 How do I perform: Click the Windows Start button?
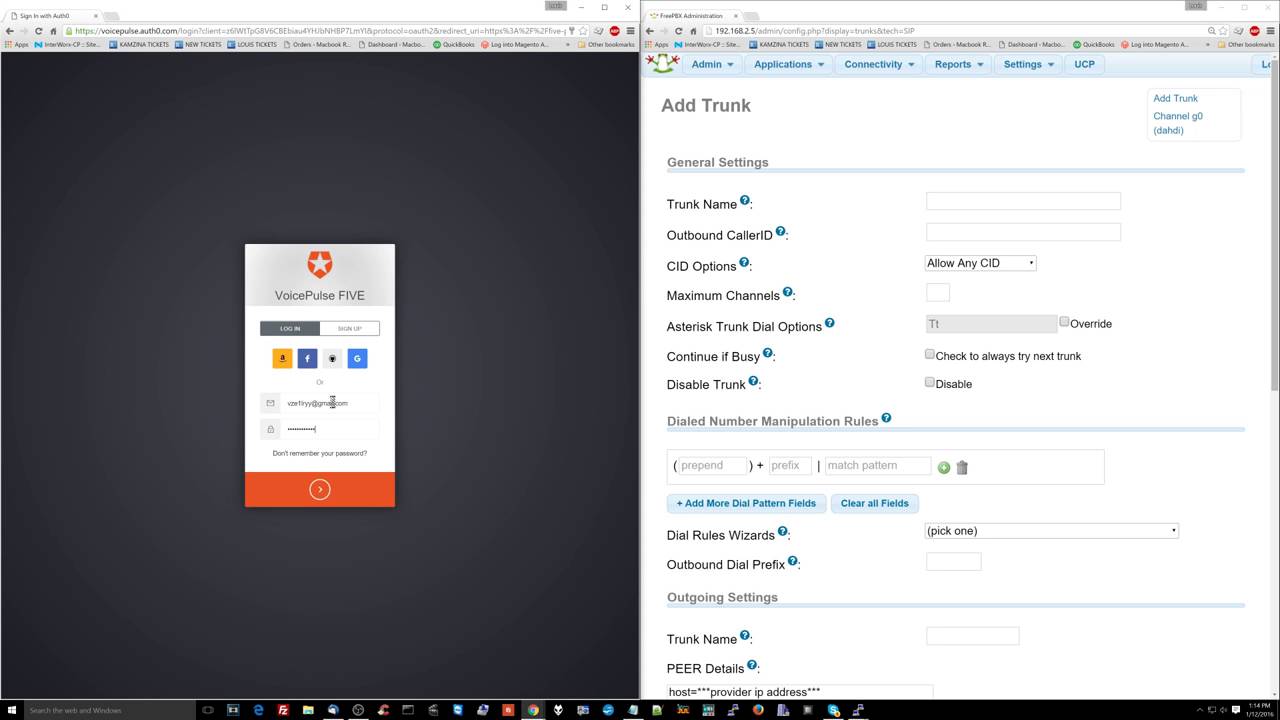click(x=12, y=710)
